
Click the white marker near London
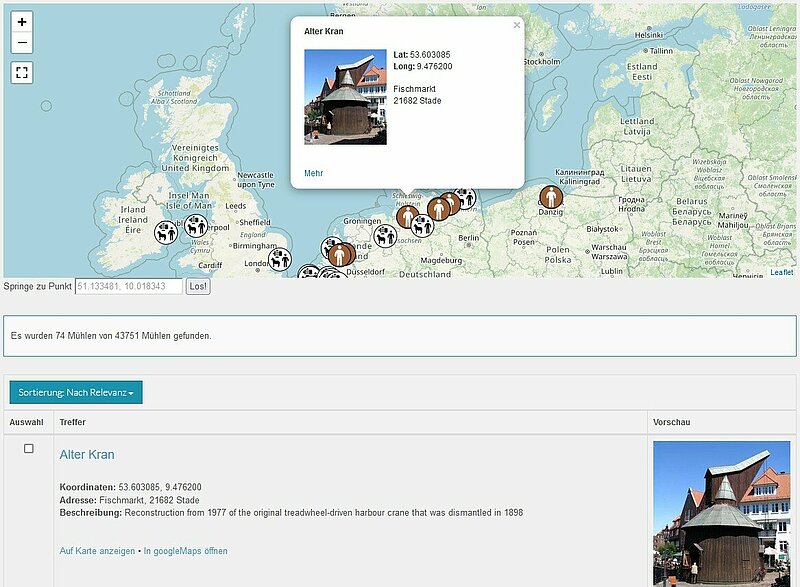(280, 259)
